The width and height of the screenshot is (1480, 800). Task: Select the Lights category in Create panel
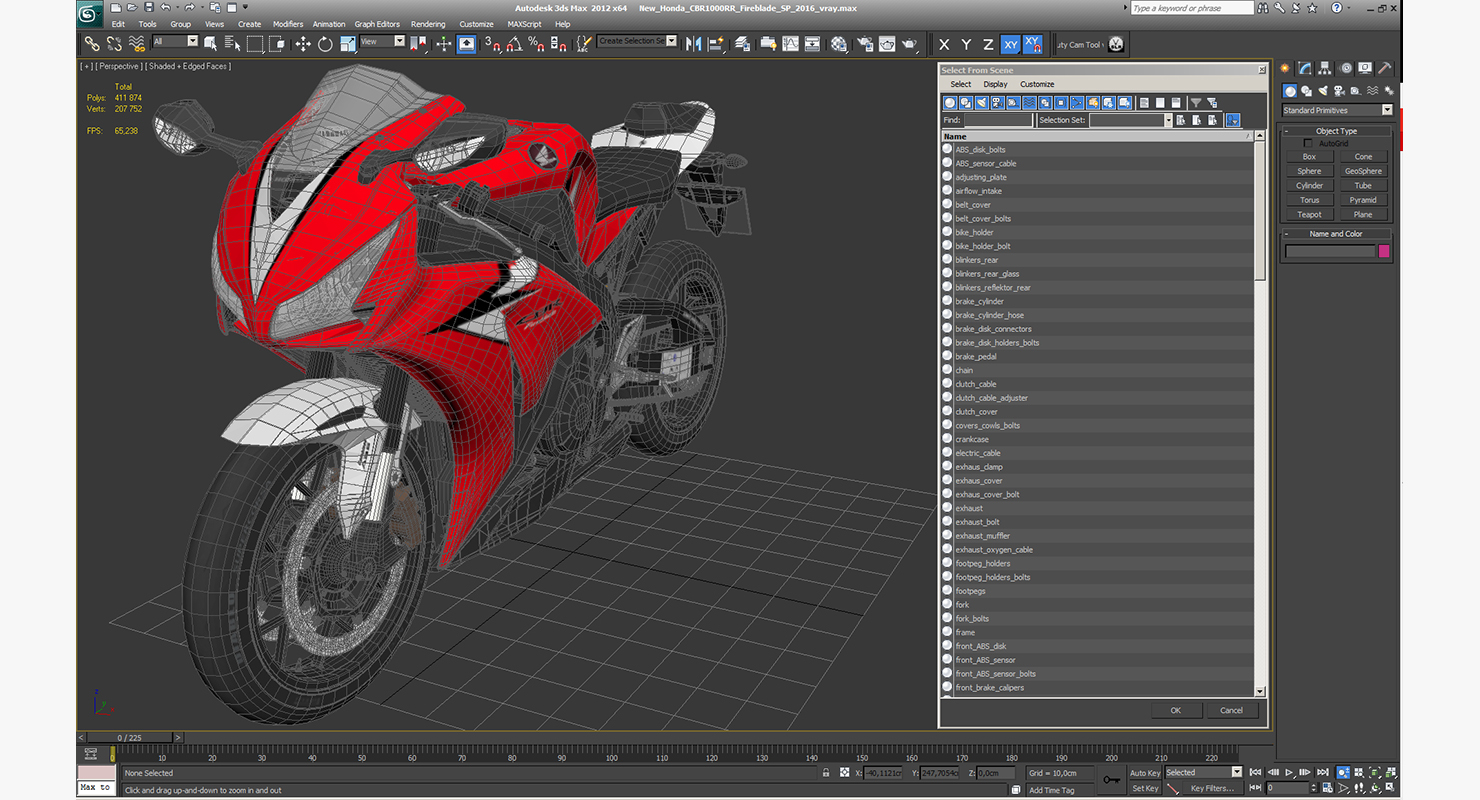(1323, 91)
